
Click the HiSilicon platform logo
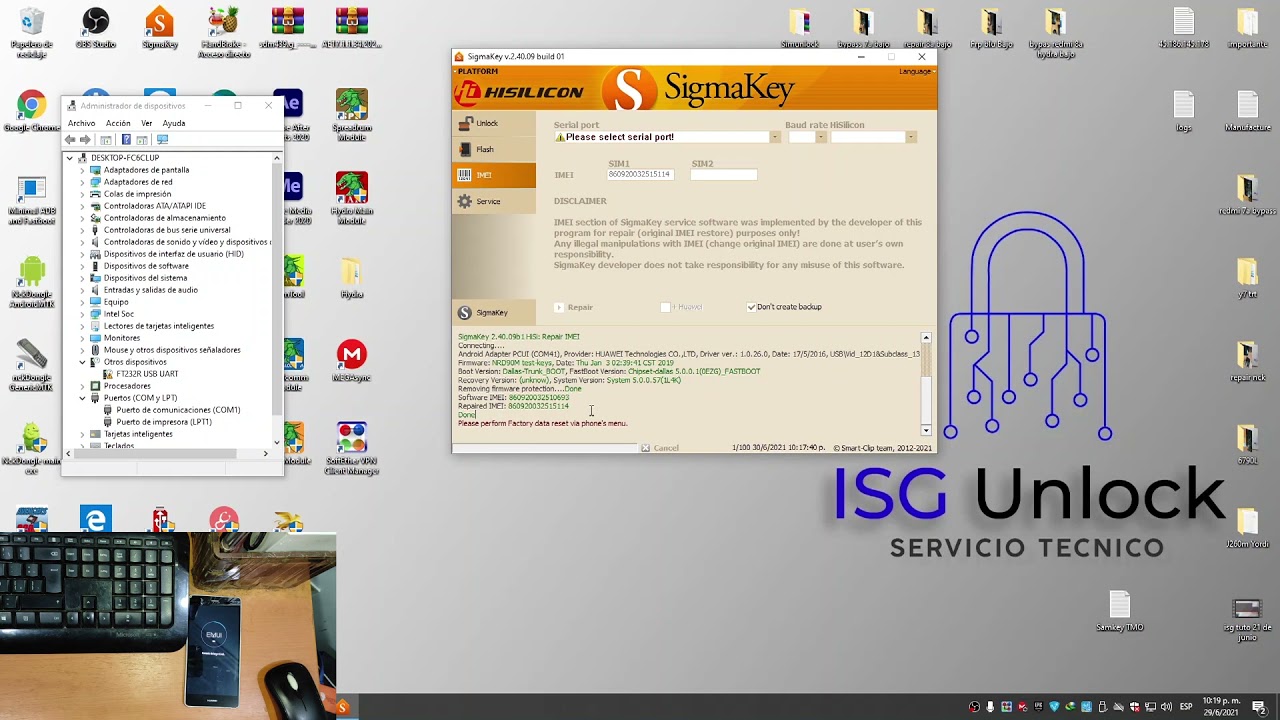coord(519,92)
